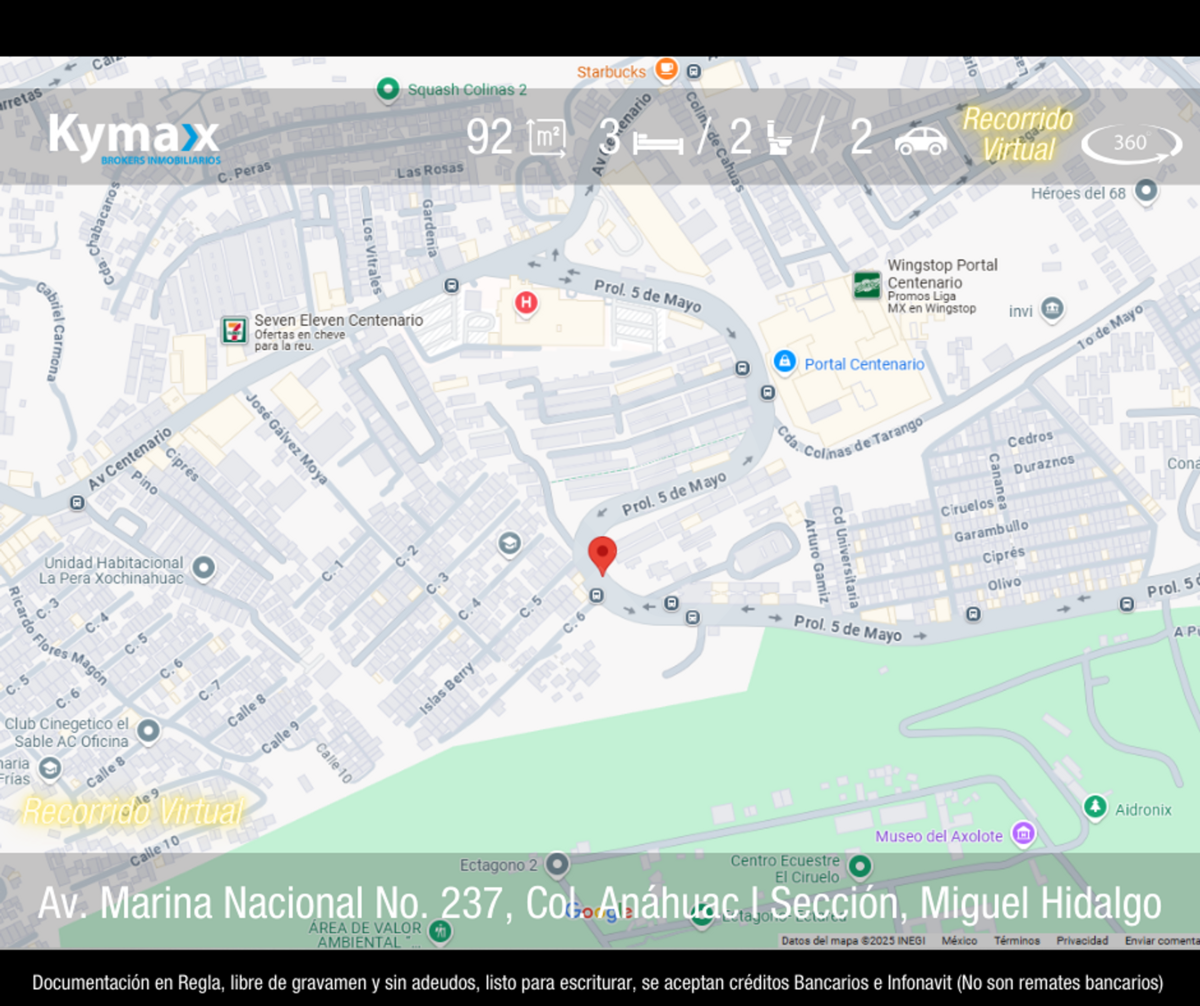
Task: Open the Privacidad link
Action: coord(1082,941)
